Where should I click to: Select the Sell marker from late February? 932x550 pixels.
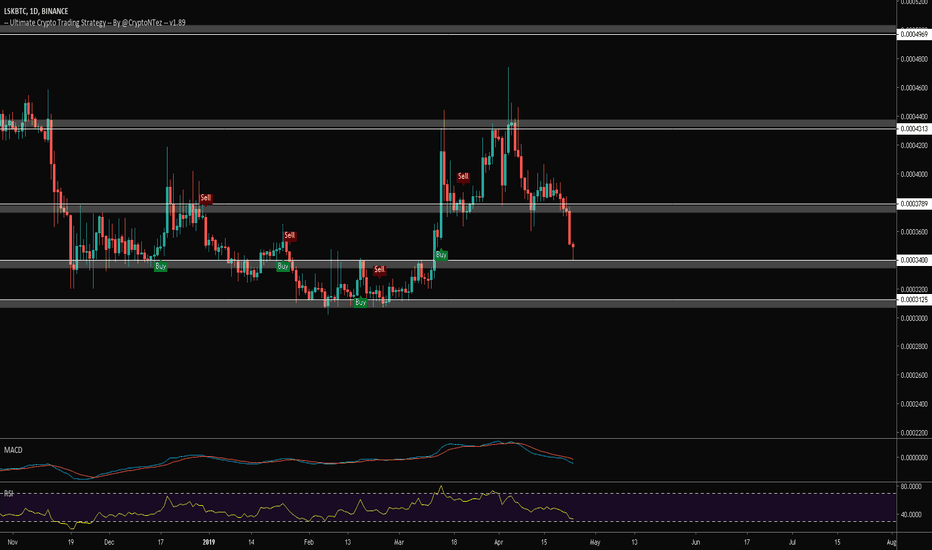(x=379, y=270)
